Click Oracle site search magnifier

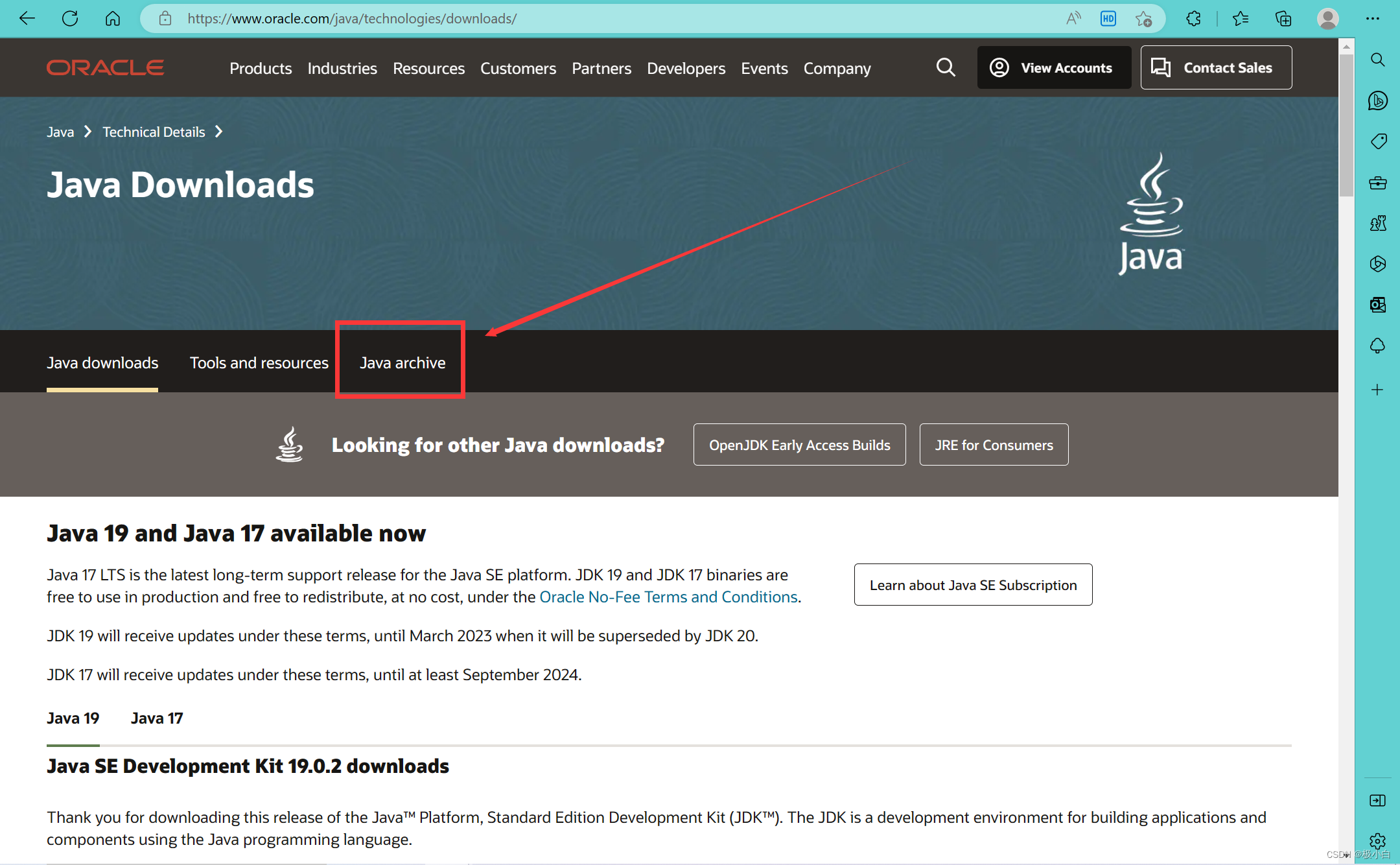point(946,67)
